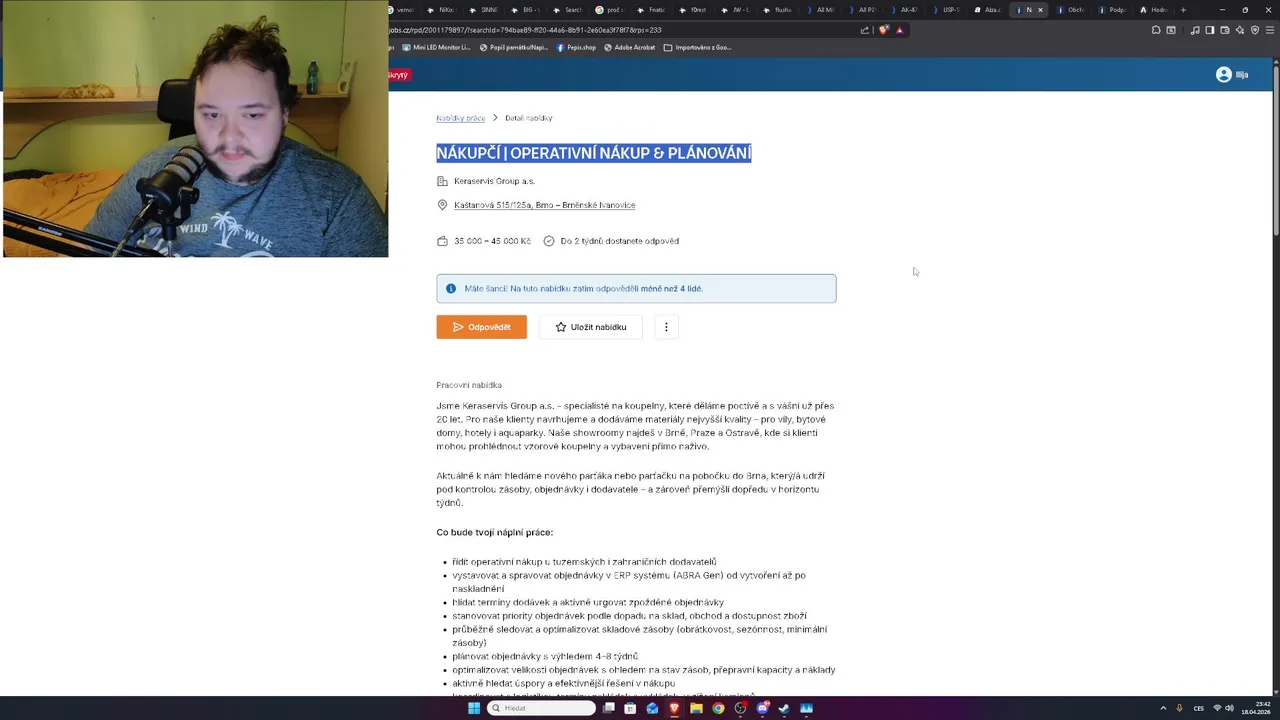Image resolution: width=1280 pixels, height=720 pixels.
Task: Switch to the AK-47 browser tab
Action: click(903, 10)
